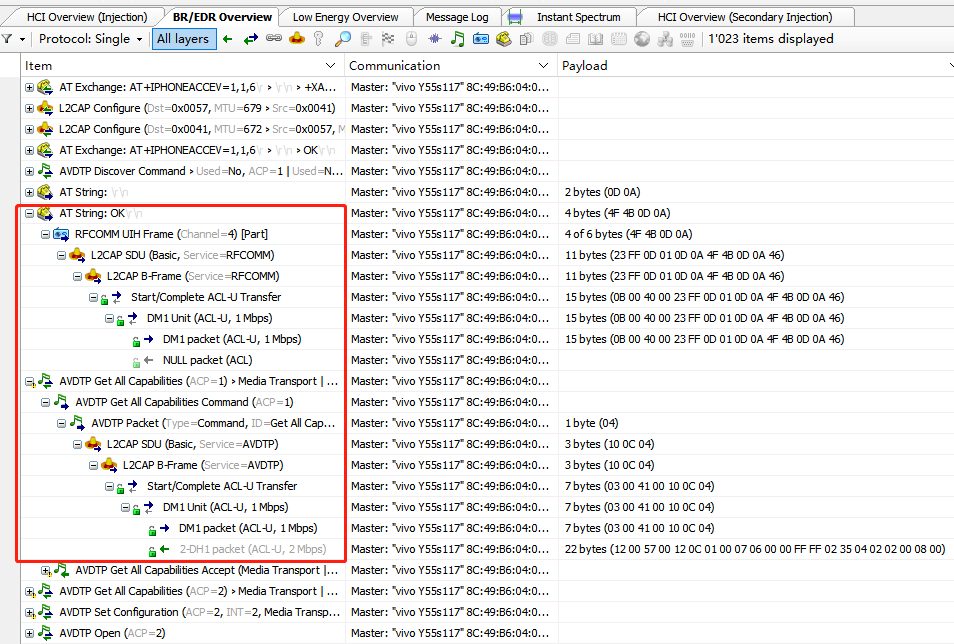Toggle the All layers button
The image size is (954, 644).
point(183,39)
